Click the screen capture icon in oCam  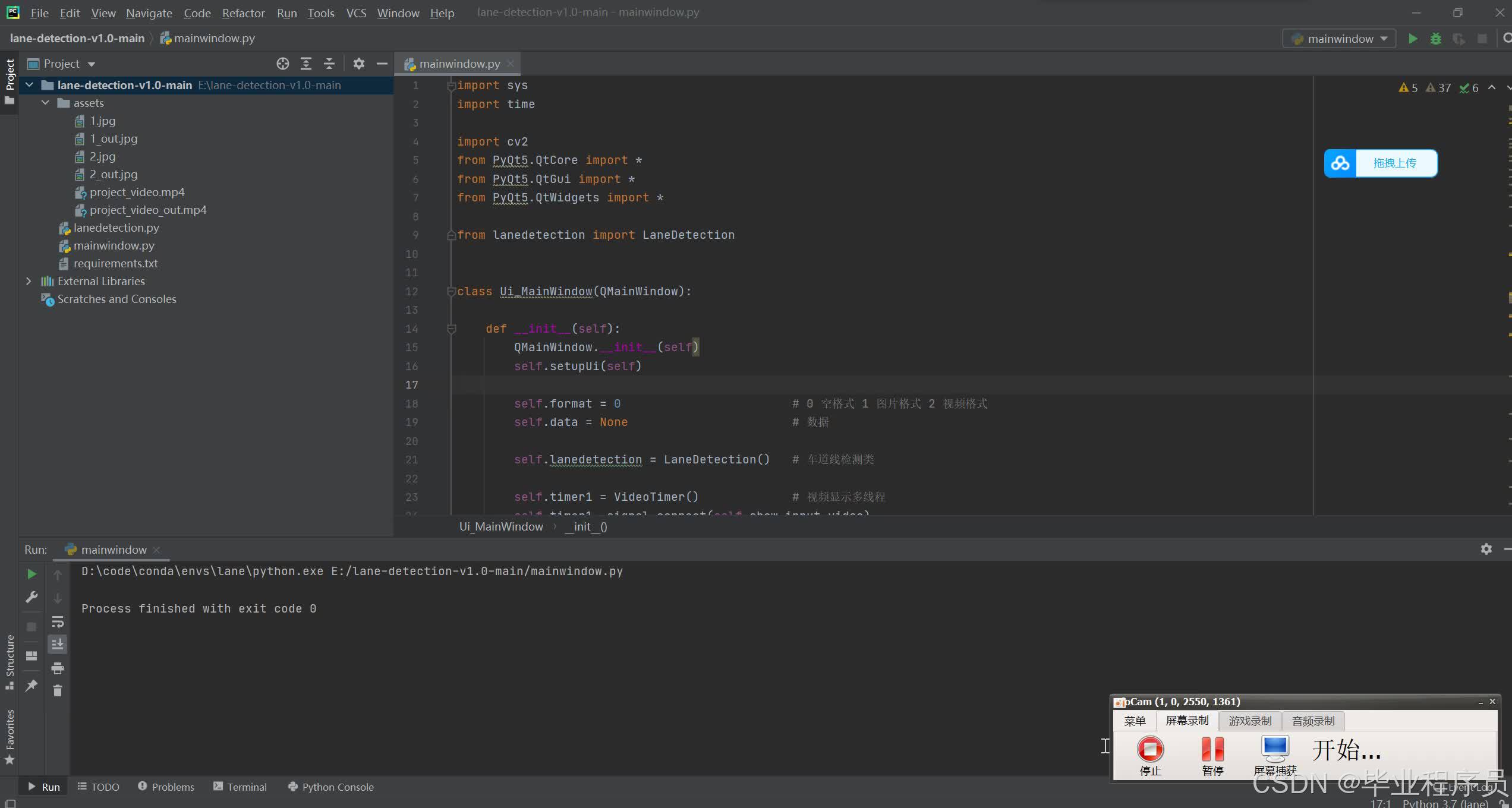1275,755
